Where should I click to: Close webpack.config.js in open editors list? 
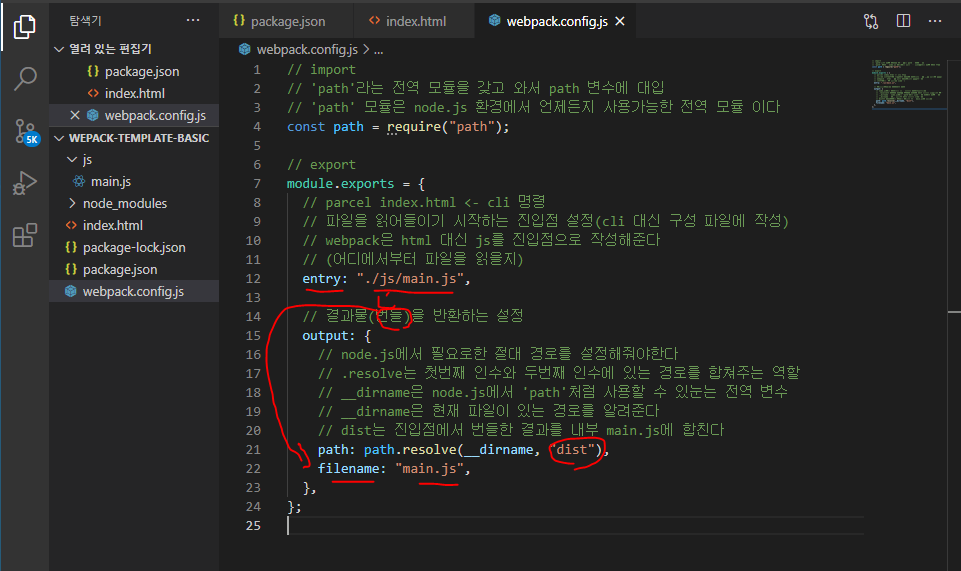[x=75, y=115]
